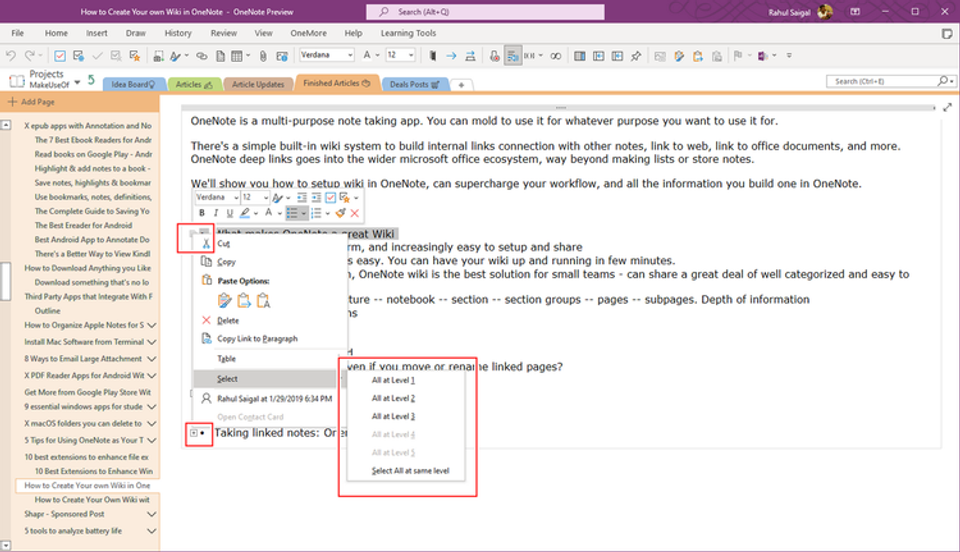Expand the page to full view with the double arrow
This screenshot has width=960, height=552.
[x=948, y=107]
